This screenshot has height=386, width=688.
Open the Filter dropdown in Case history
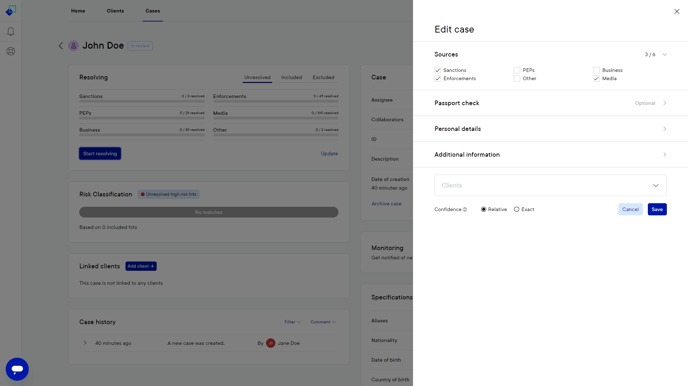pos(292,322)
